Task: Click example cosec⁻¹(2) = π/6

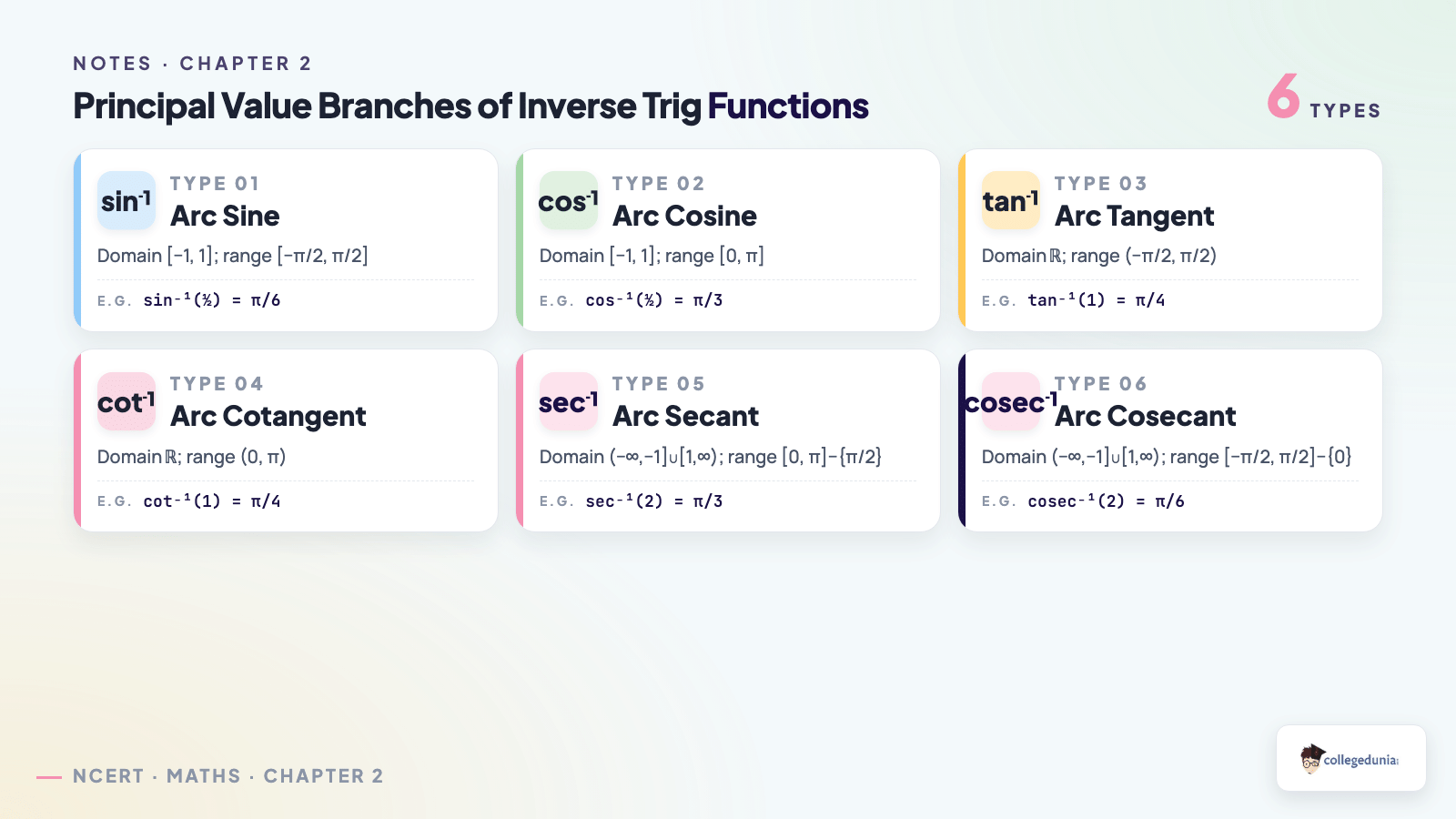Action: pos(1106,501)
